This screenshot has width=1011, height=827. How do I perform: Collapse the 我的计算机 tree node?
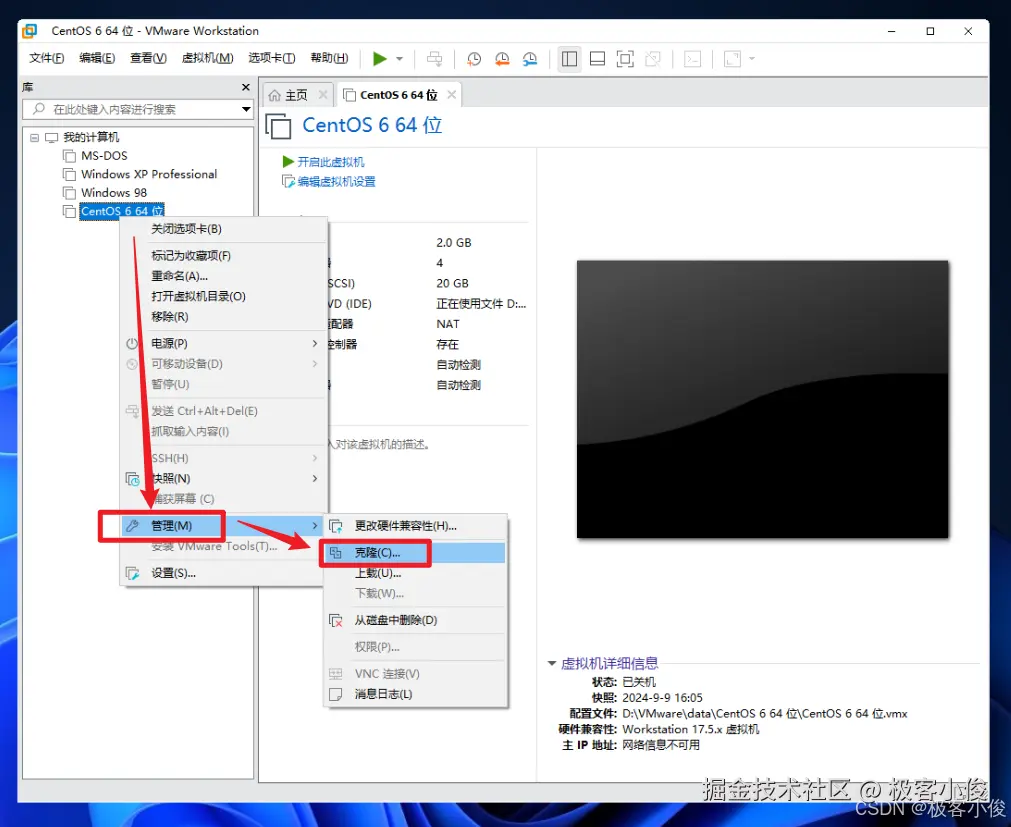pos(34,137)
